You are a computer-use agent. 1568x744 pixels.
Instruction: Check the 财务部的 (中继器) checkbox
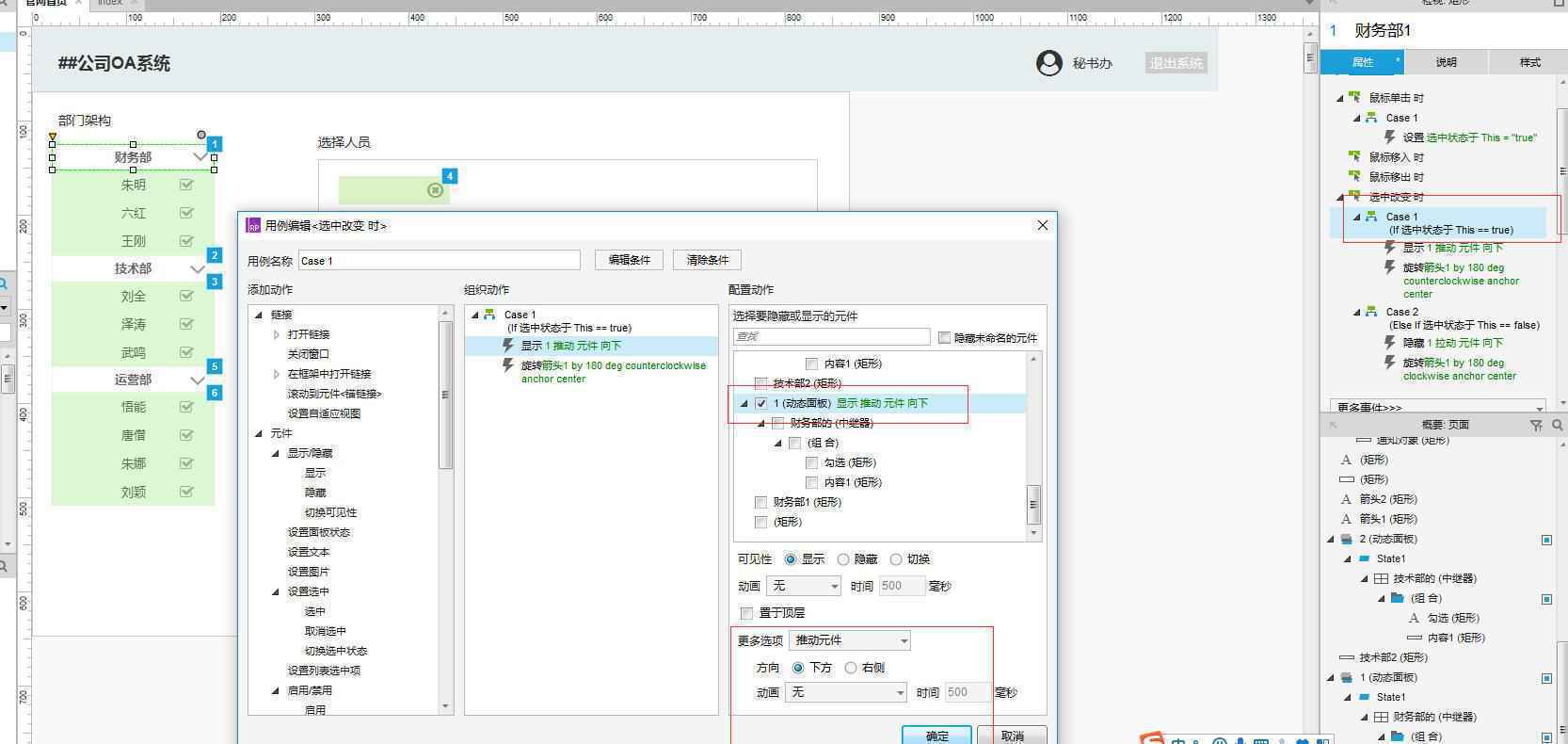coord(778,423)
